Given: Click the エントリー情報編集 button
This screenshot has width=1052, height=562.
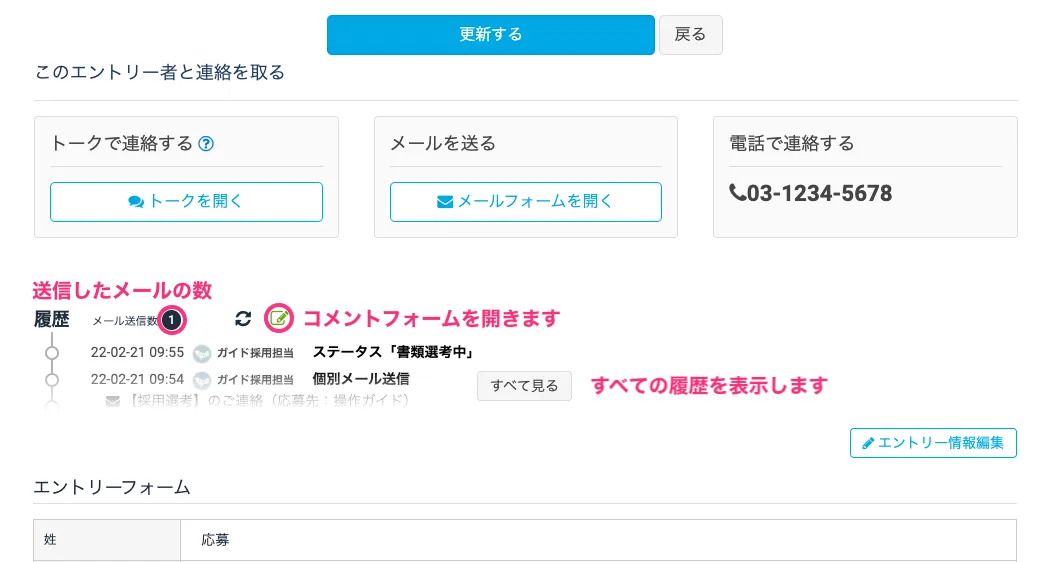Looking at the screenshot, I should coord(933,443).
